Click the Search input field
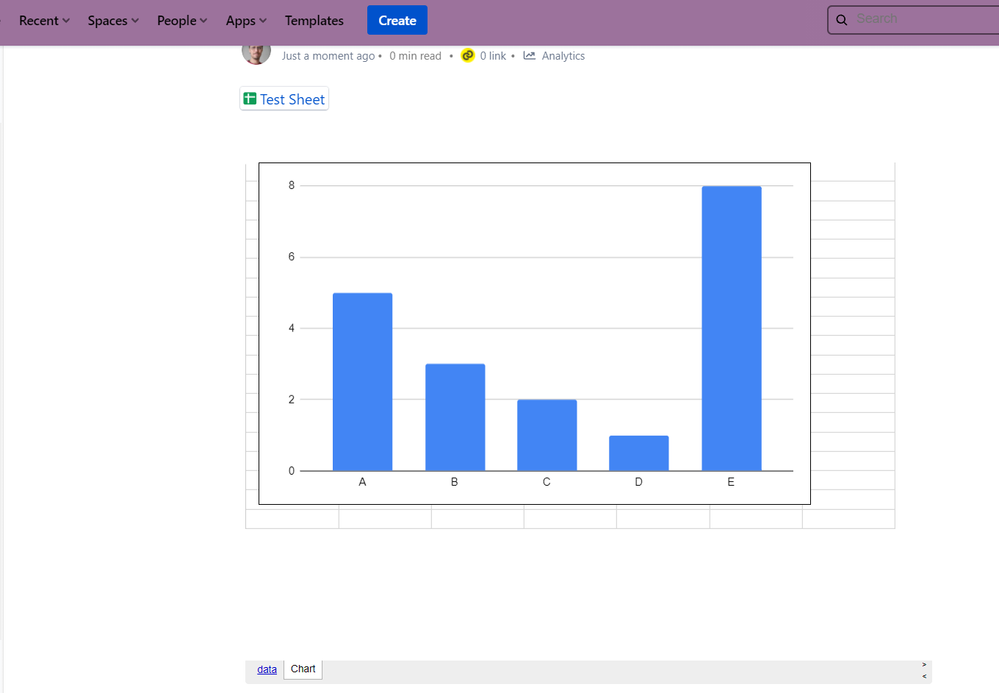This screenshot has width=999, height=693. tap(910, 19)
